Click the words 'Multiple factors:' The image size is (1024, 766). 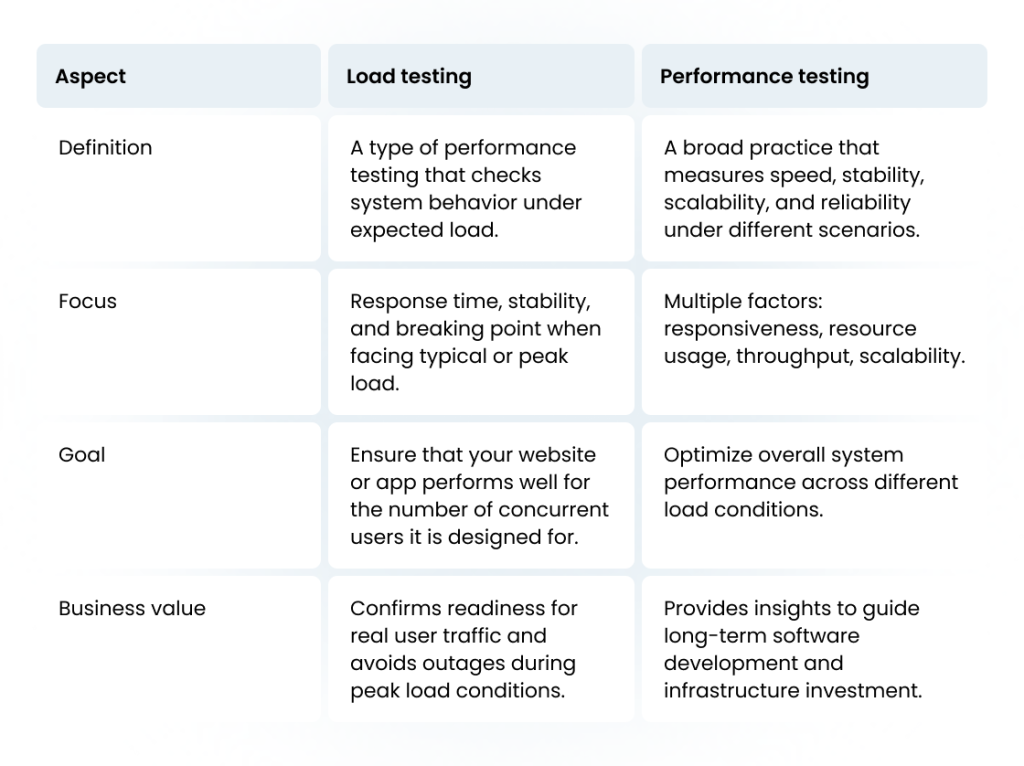(742, 301)
